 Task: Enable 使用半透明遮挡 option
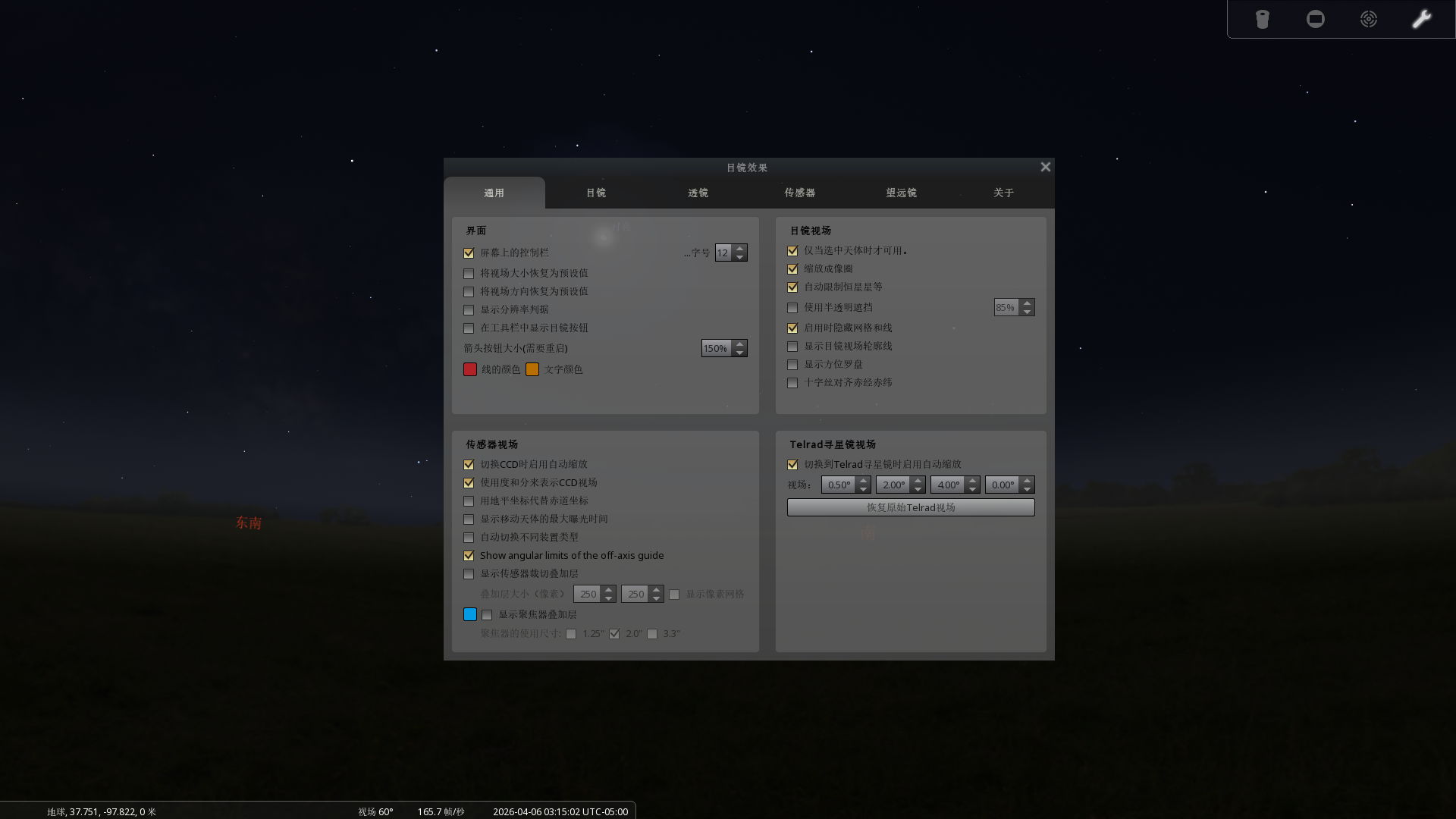tap(792, 308)
